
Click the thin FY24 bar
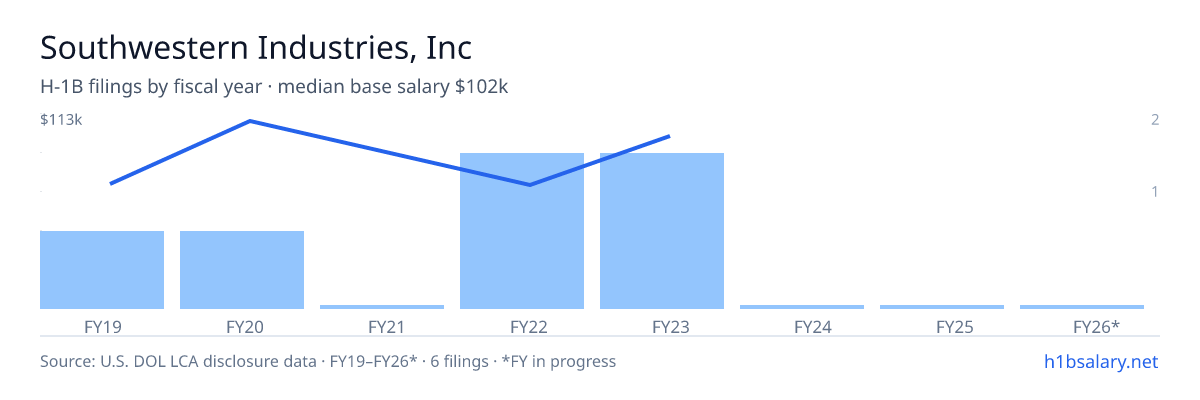(802, 307)
